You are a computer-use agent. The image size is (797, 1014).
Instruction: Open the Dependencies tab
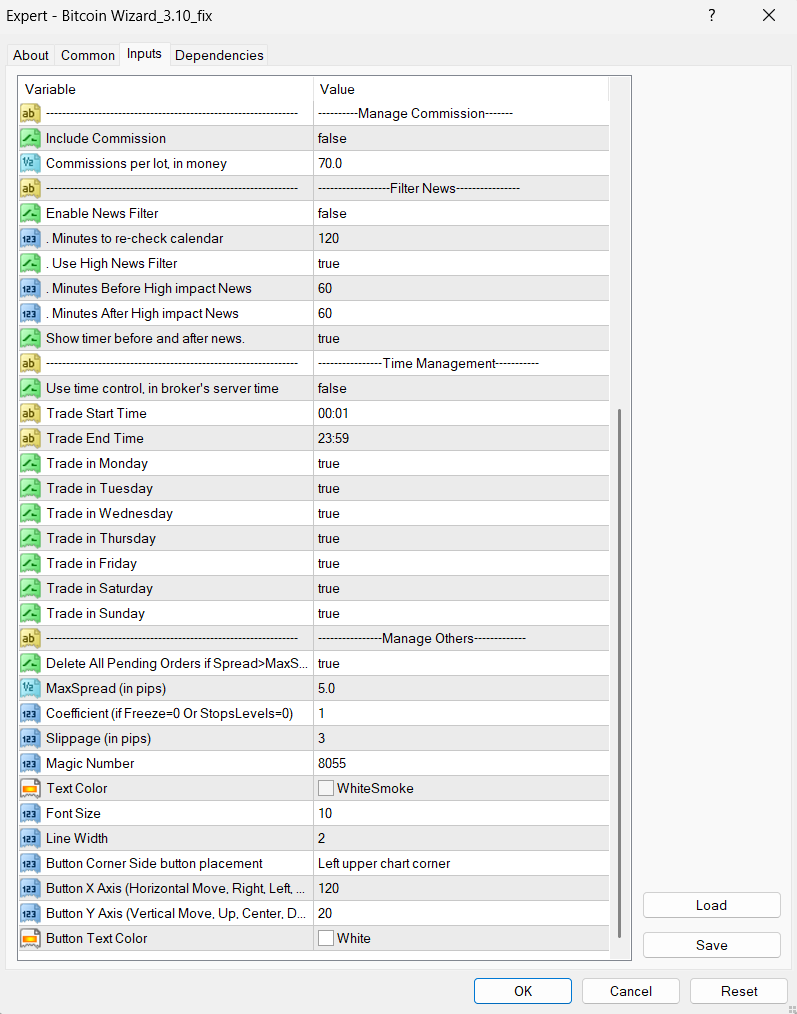coord(219,56)
